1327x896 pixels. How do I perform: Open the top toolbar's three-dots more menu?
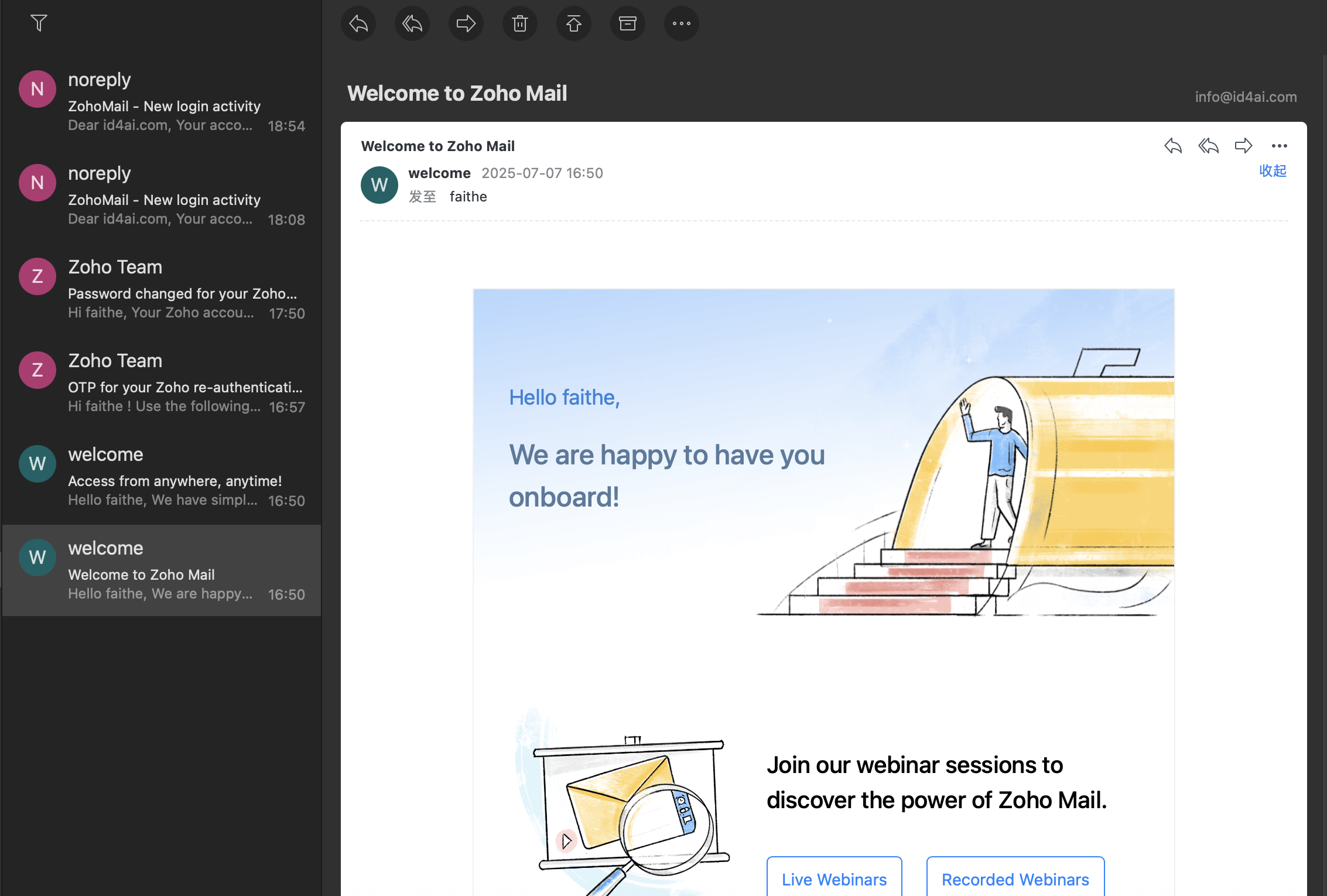click(682, 23)
